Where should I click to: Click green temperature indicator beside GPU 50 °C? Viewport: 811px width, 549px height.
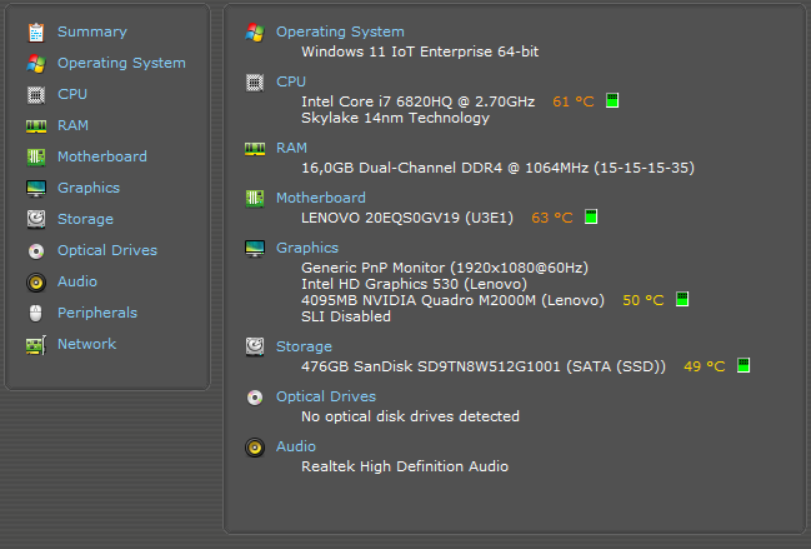point(682,299)
